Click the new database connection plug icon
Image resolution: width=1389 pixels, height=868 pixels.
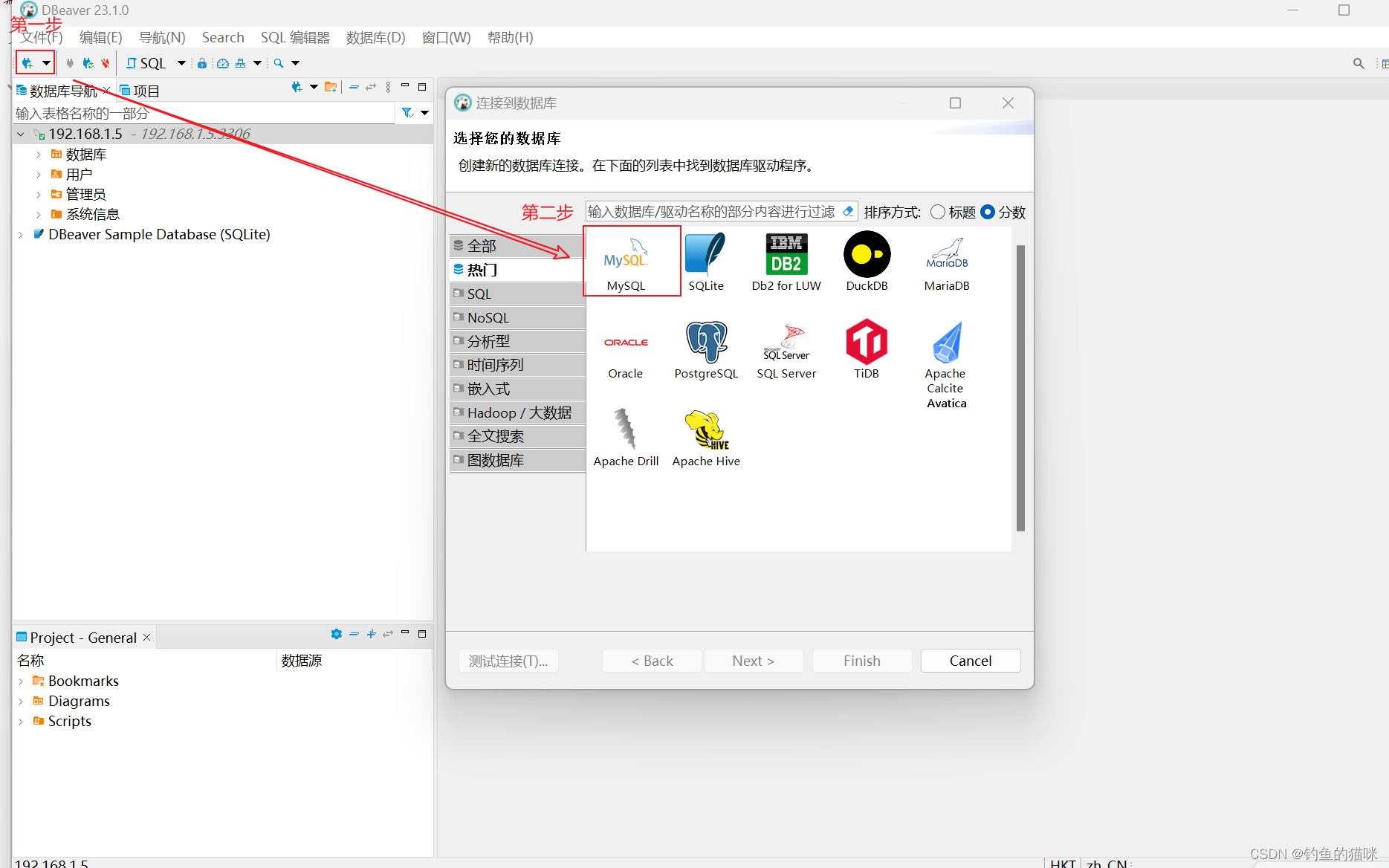click(27, 63)
